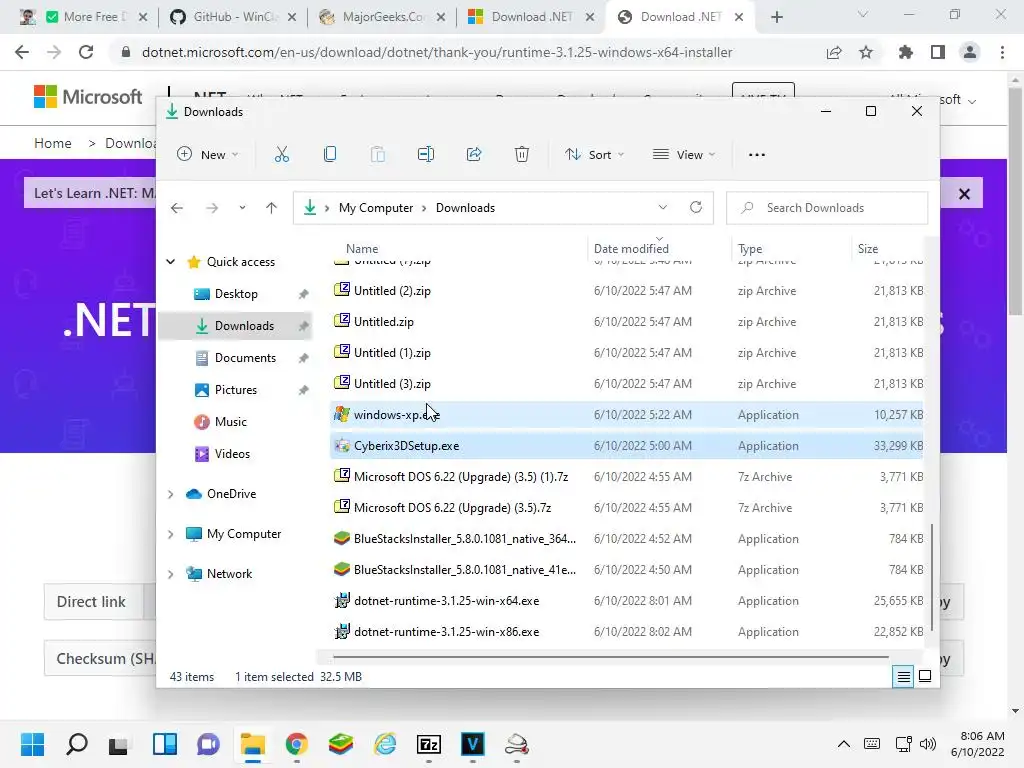This screenshot has width=1024, height=768.
Task: Click the Cut scissors icon in the Downloads toolbar
Action: tap(281, 155)
